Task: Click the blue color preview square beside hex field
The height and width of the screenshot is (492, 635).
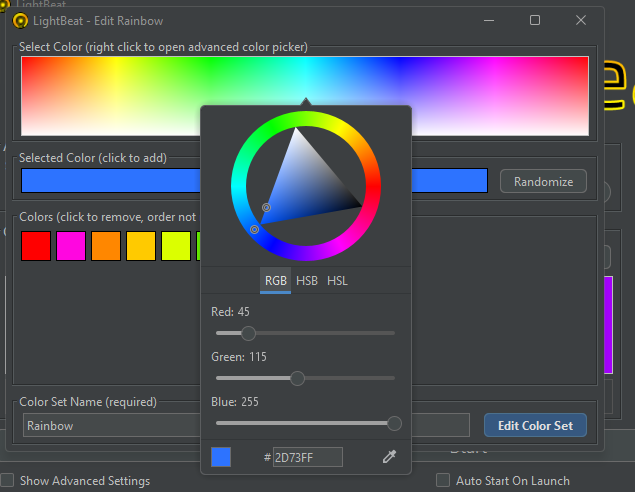Action: (221, 457)
